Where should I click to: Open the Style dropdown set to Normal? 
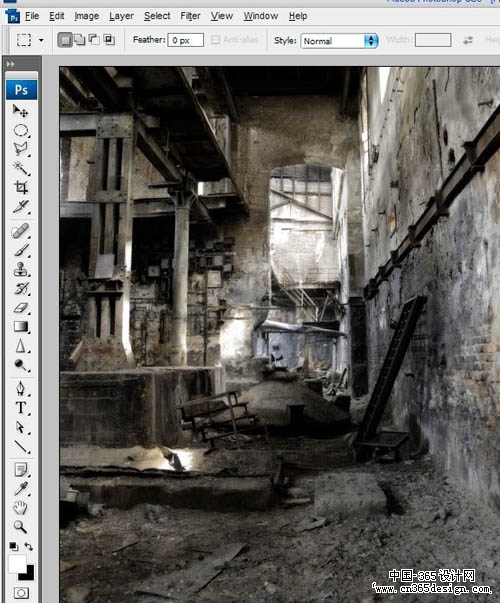(339, 41)
